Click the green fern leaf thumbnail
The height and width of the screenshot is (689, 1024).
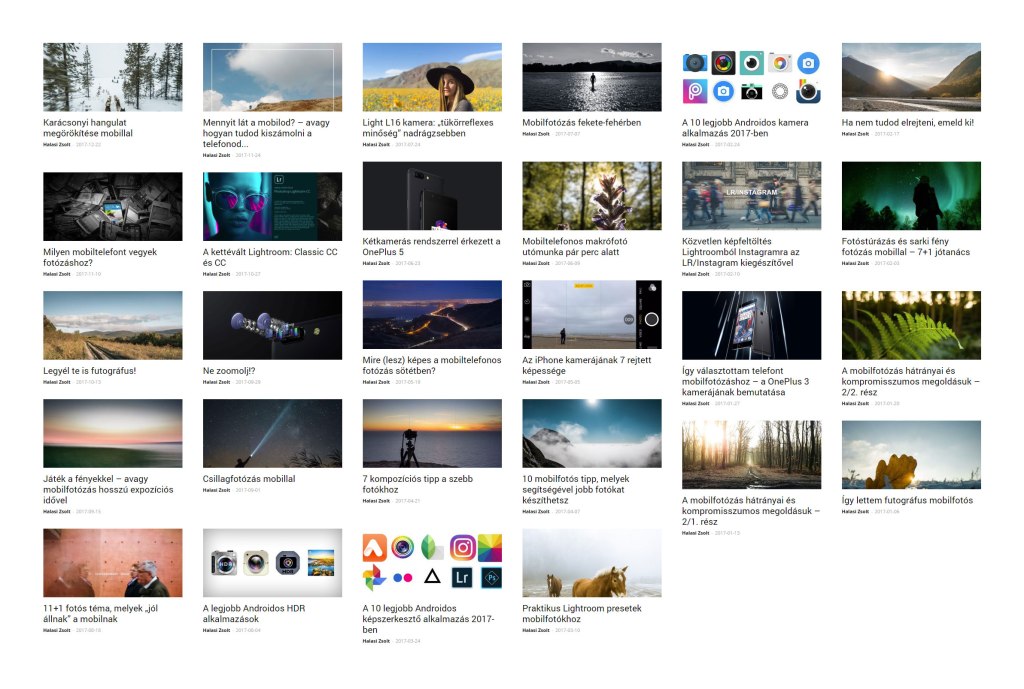tap(911, 325)
